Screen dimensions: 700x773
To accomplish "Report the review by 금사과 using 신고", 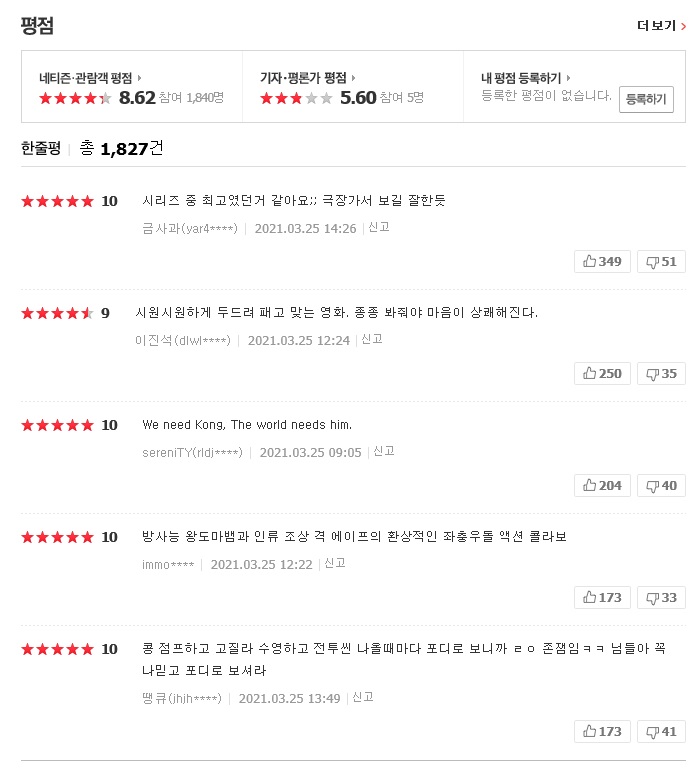I will (379, 227).
